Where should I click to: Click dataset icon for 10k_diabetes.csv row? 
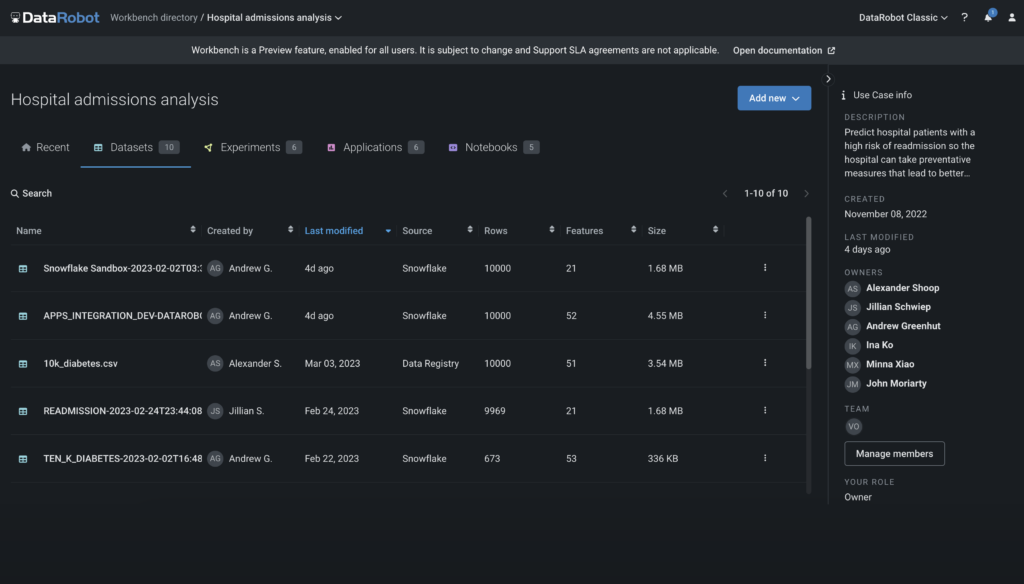tap(23, 364)
